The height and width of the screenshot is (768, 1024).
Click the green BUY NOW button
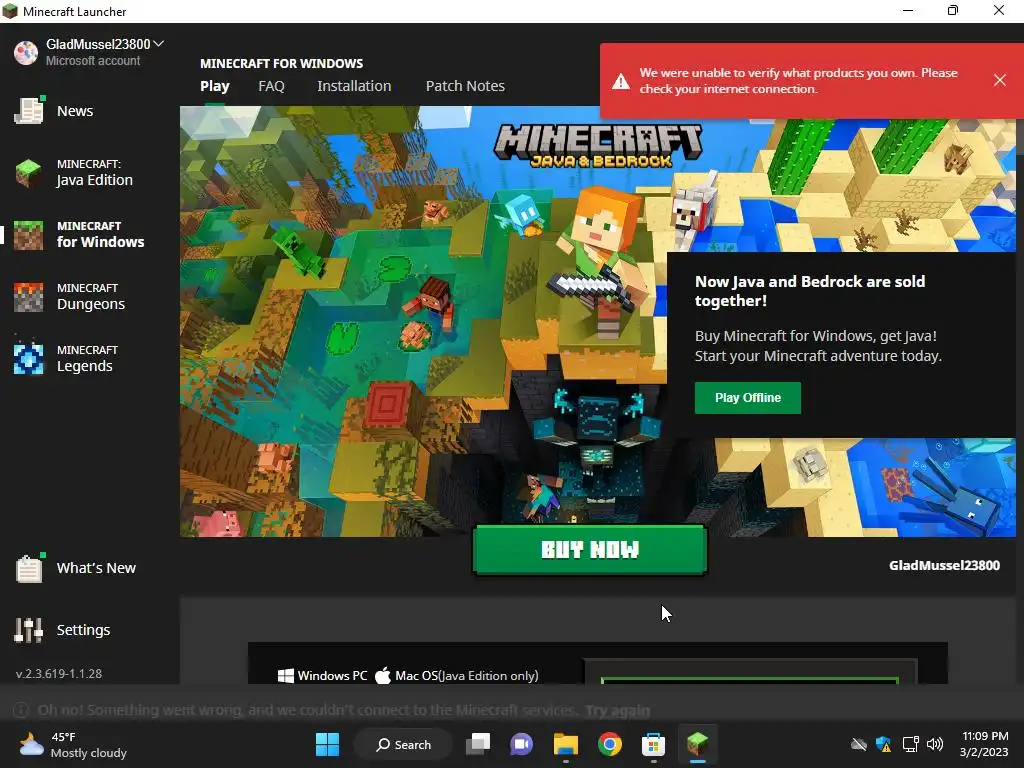click(590, 550)
